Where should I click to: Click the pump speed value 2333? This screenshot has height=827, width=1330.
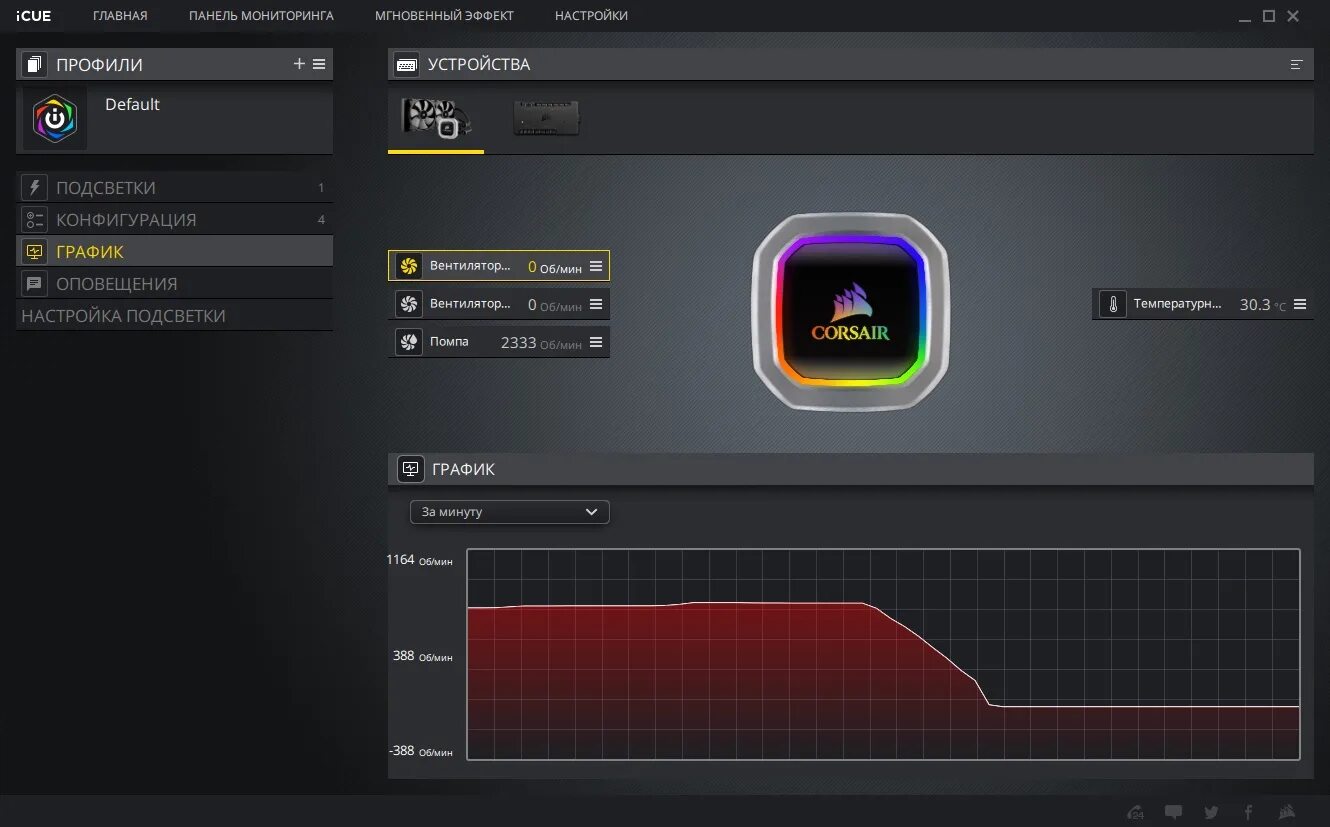(518, 342)
